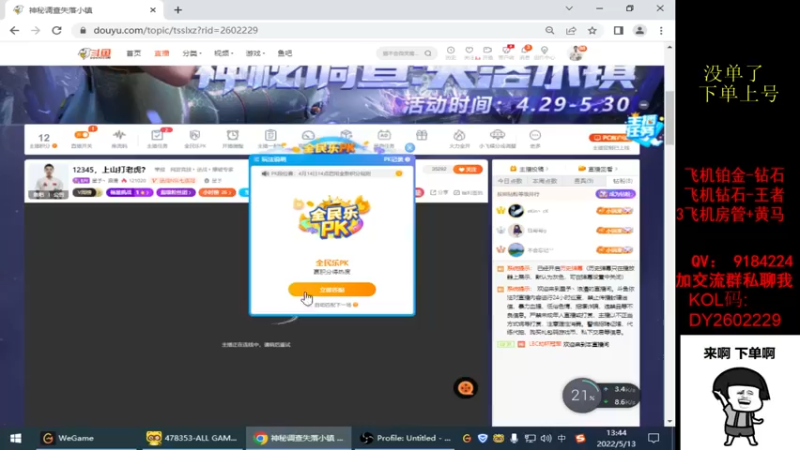Open Chrome zoom magnifier in address bar
The height and width of the screenshot is (450, 800).
(549, 31)
